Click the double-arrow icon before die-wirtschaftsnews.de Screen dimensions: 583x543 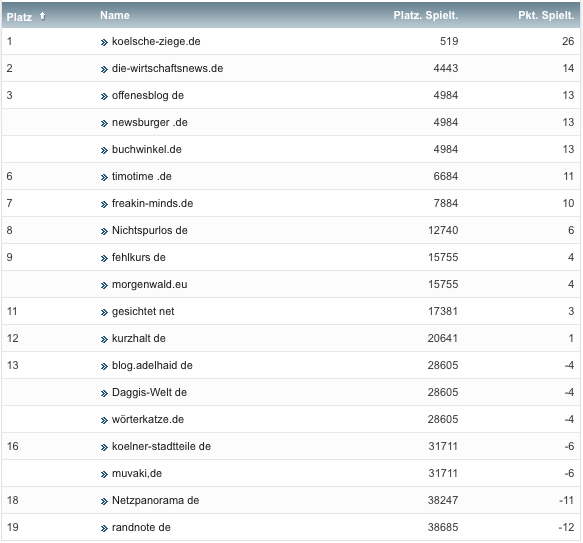pos(104,70)
